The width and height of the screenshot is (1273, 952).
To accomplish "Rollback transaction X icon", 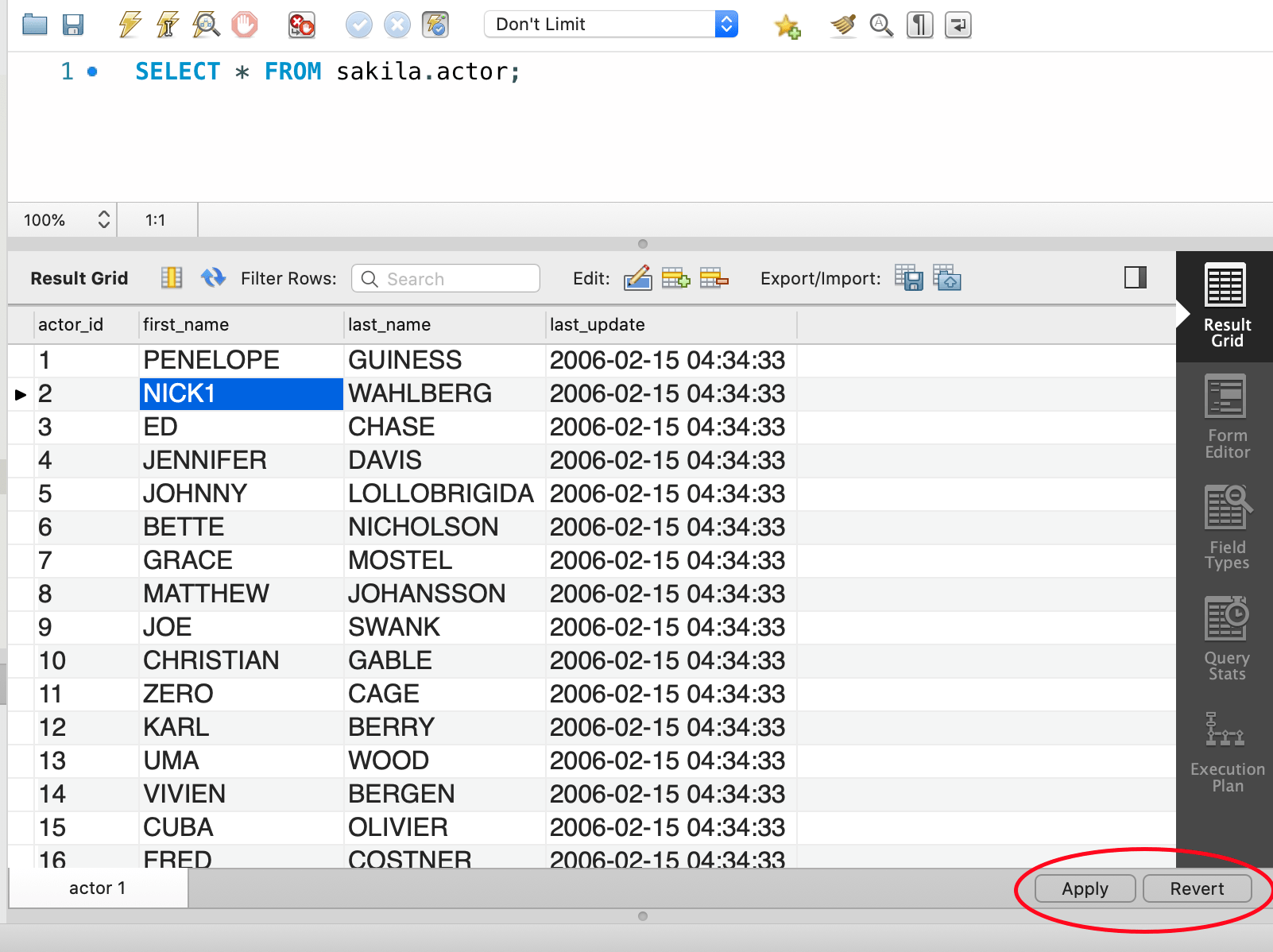I will pyautogui.click(x=397, y=25).
